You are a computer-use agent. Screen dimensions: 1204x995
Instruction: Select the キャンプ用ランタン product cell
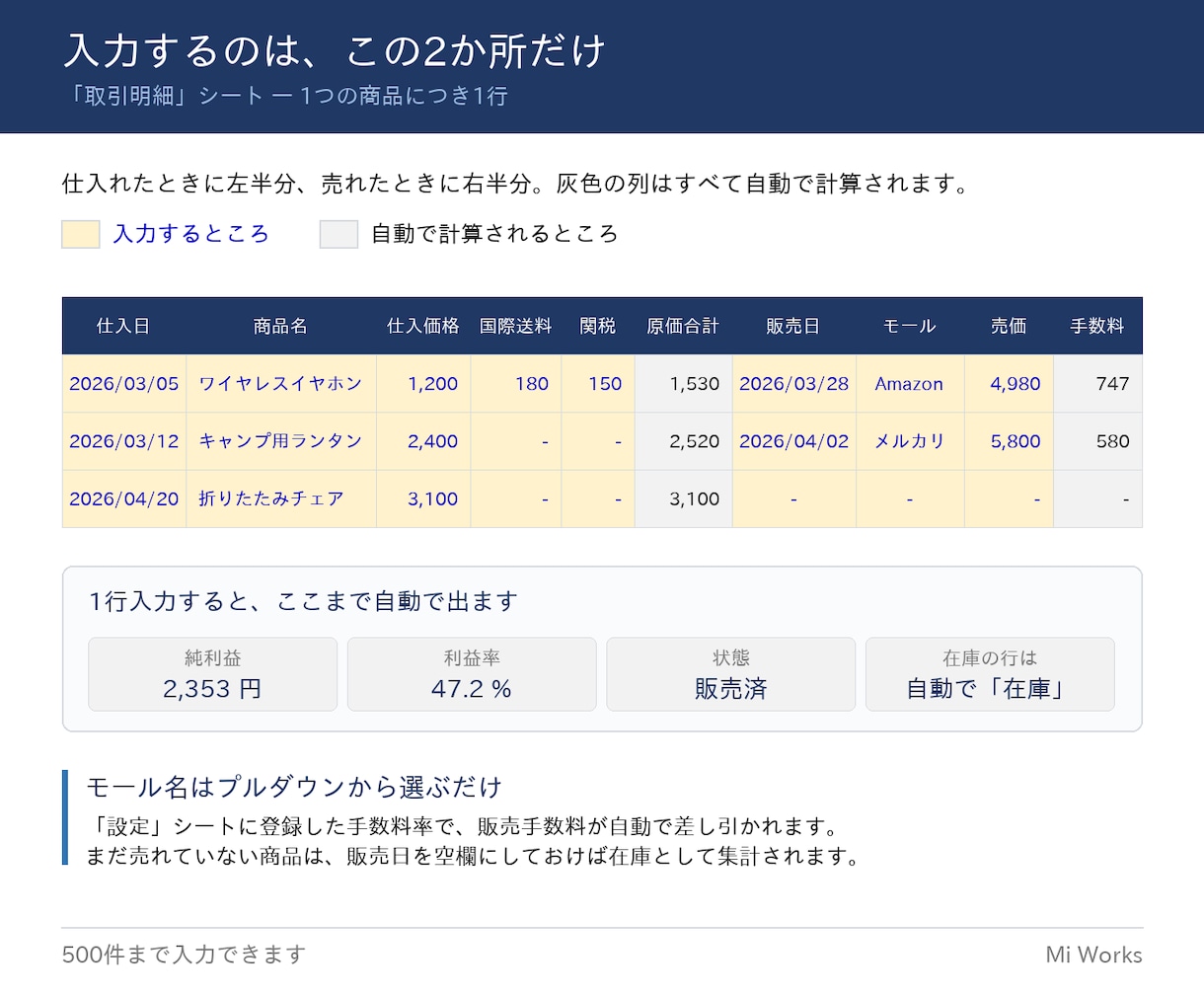pyautogui.click(x=281, y=441)
